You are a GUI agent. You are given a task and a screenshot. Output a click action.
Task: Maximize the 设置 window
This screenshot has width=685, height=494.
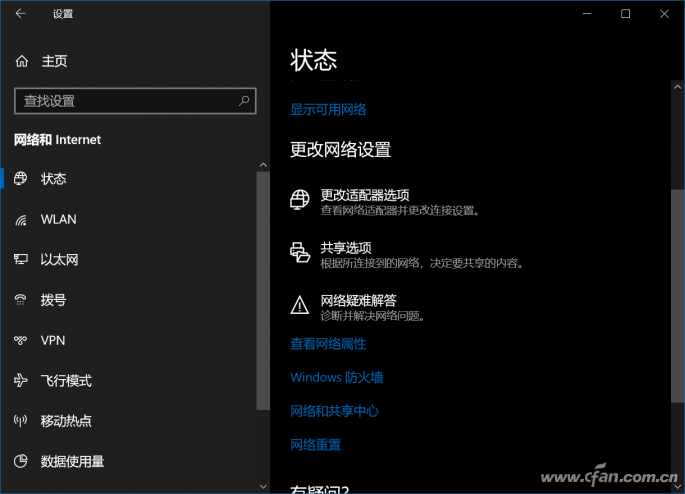(x=625, y=14)
